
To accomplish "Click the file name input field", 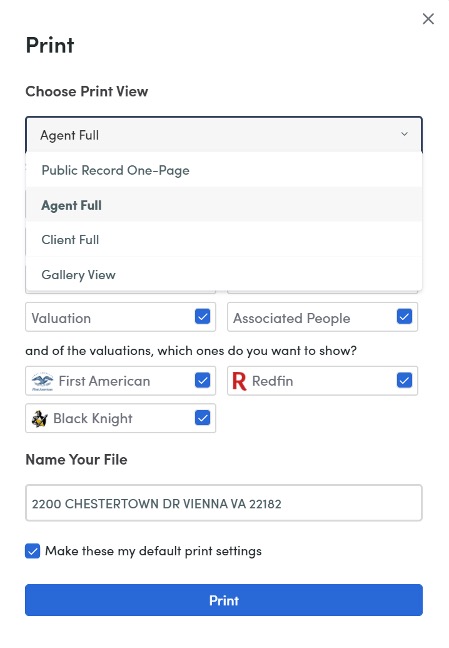I will click(224, 503).
